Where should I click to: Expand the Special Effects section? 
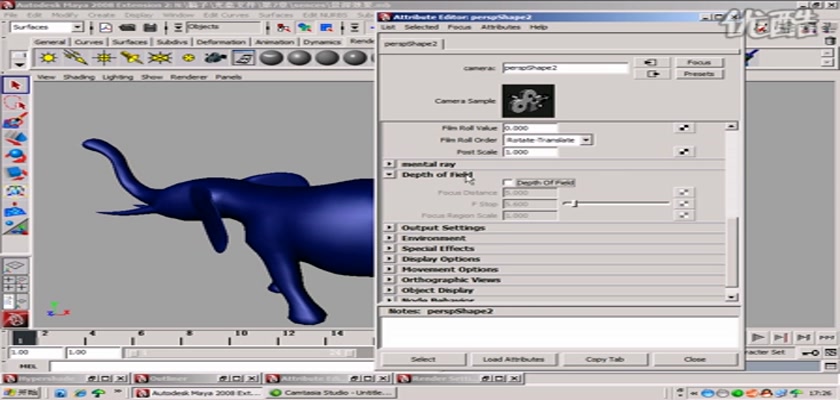(x=389, y=248)
